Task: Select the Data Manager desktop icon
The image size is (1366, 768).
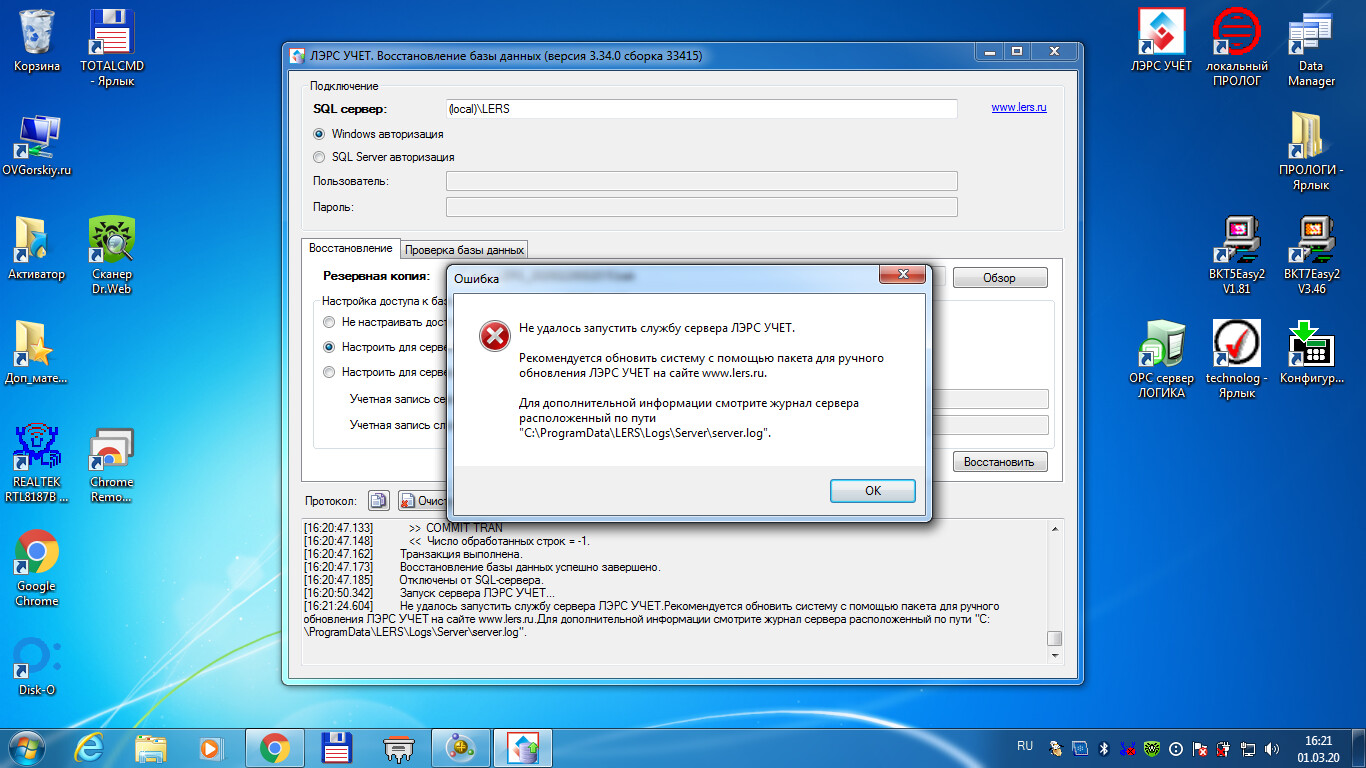Action: coord(1311,47)
